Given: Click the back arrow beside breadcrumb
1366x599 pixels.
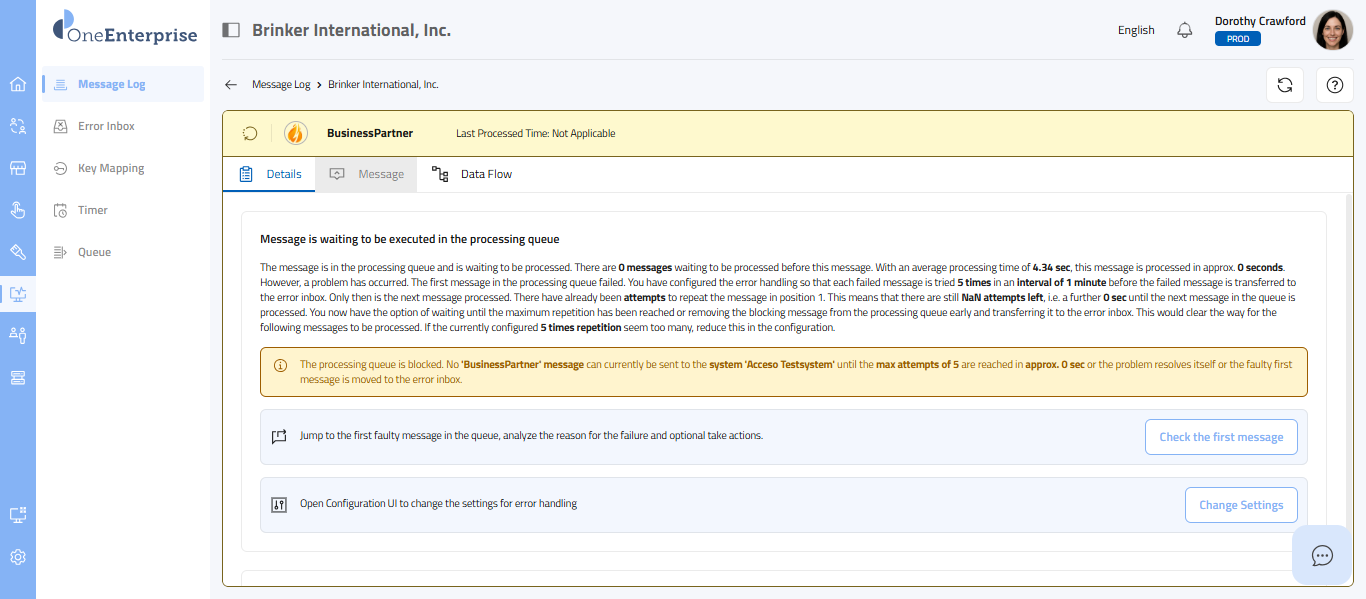Looking at the screenshot, I should point(231,85).
